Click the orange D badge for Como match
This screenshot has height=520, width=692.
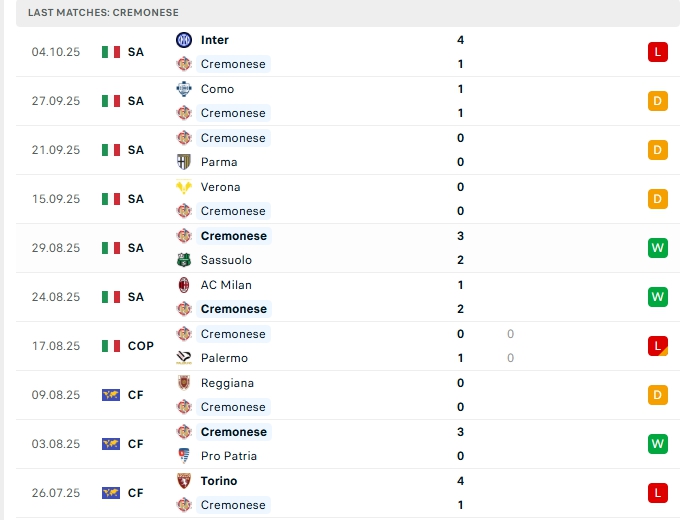pos(657,101)
